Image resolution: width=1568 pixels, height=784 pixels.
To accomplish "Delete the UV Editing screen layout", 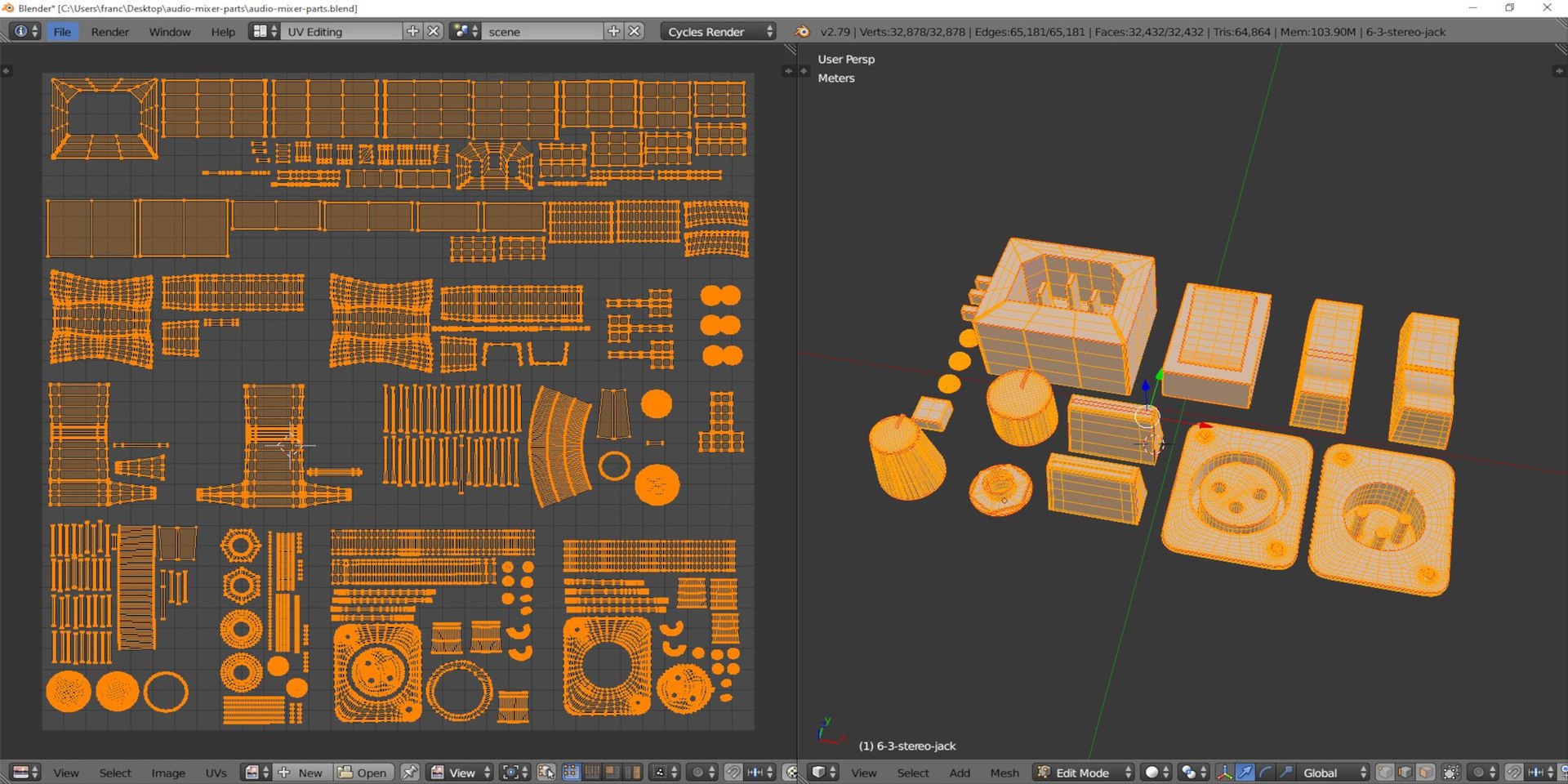I will [x=434, y=31].
